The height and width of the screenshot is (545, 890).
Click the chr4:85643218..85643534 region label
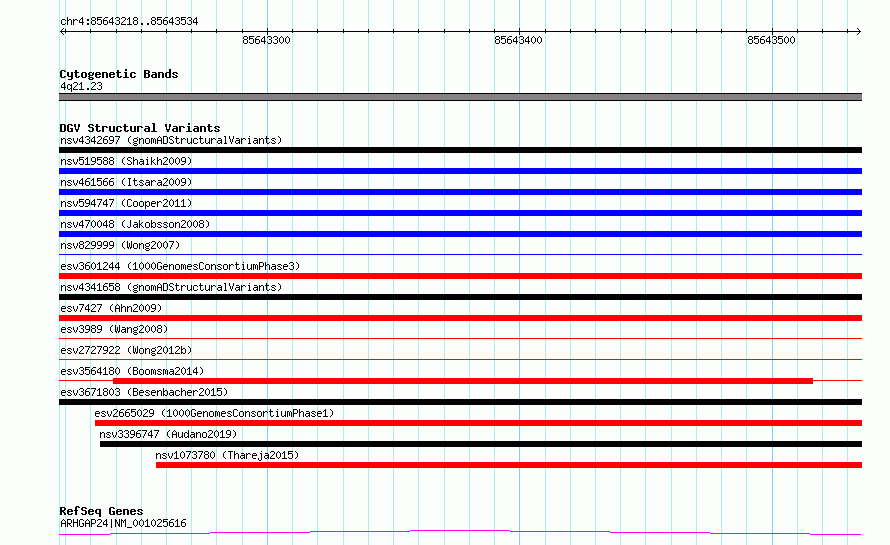pos(129,22)
